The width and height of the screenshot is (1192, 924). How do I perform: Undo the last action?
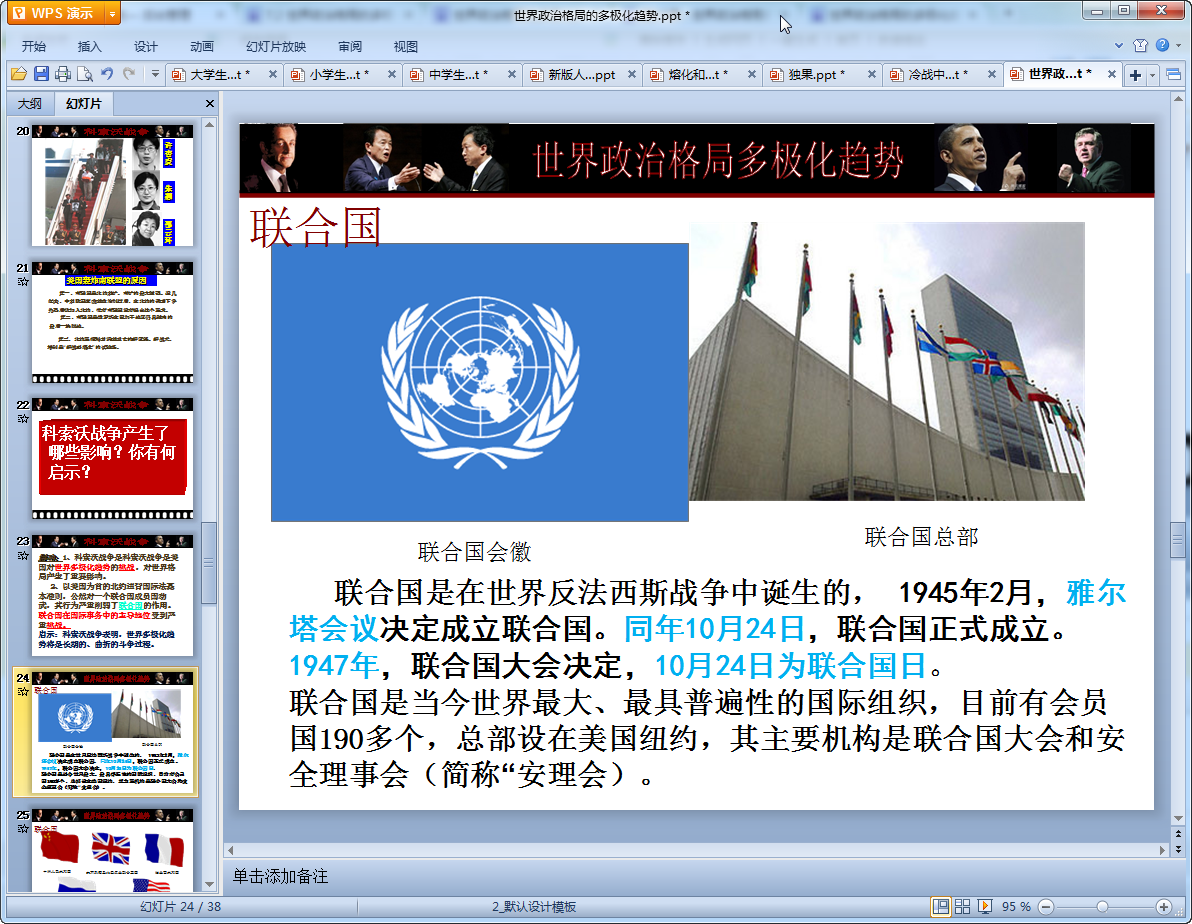[x=107, y=74]
